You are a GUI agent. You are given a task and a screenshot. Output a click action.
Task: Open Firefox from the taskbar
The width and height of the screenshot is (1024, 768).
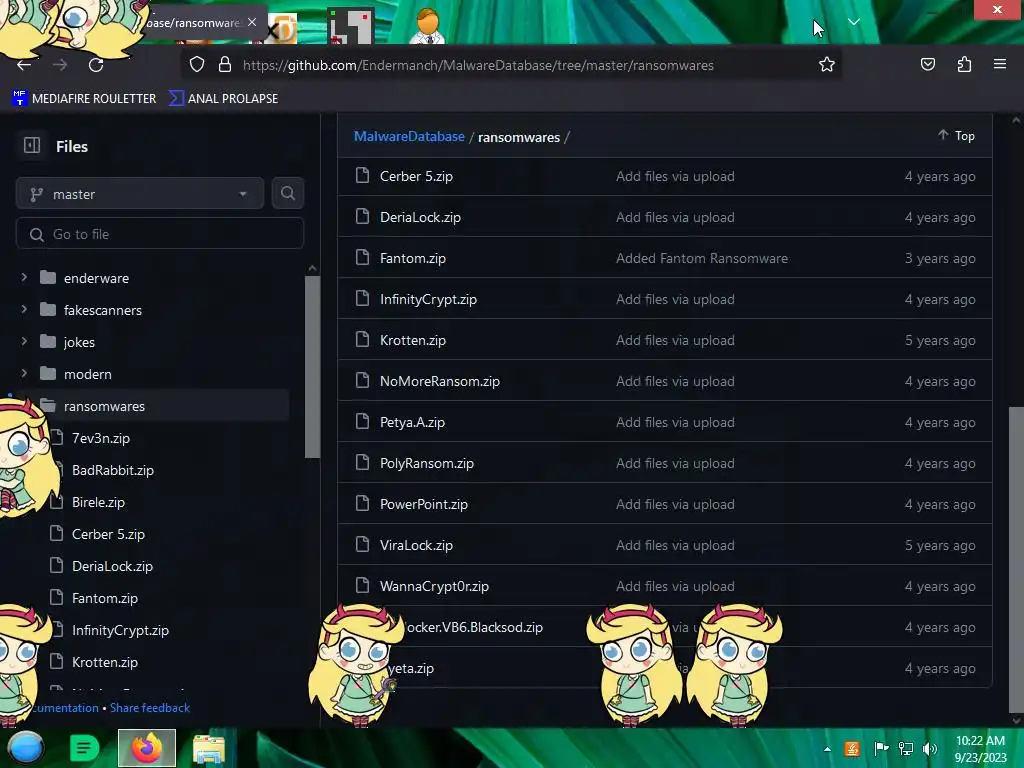(147, 748)
